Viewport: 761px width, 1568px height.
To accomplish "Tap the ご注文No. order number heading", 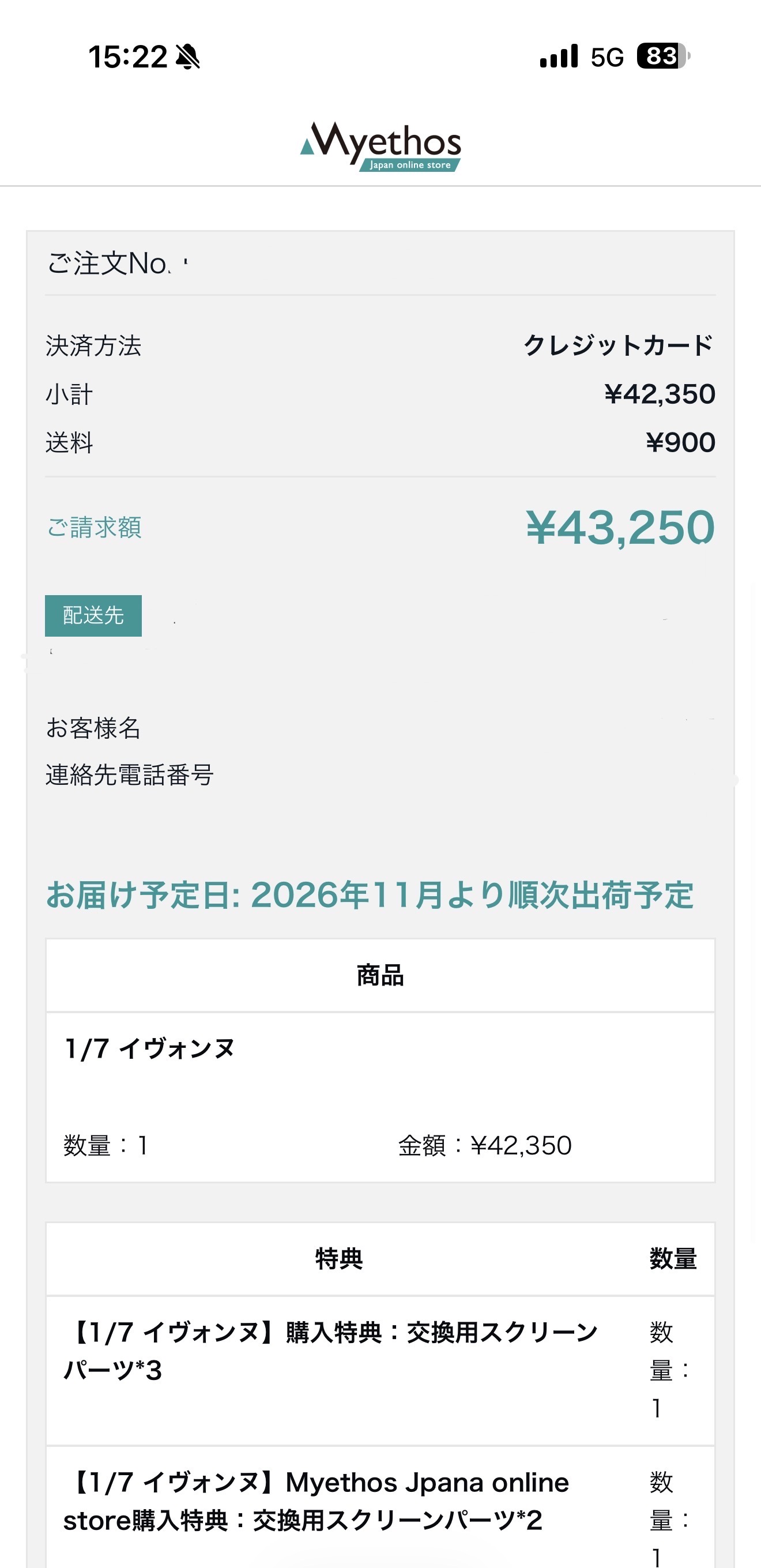I will coord(110,264).
